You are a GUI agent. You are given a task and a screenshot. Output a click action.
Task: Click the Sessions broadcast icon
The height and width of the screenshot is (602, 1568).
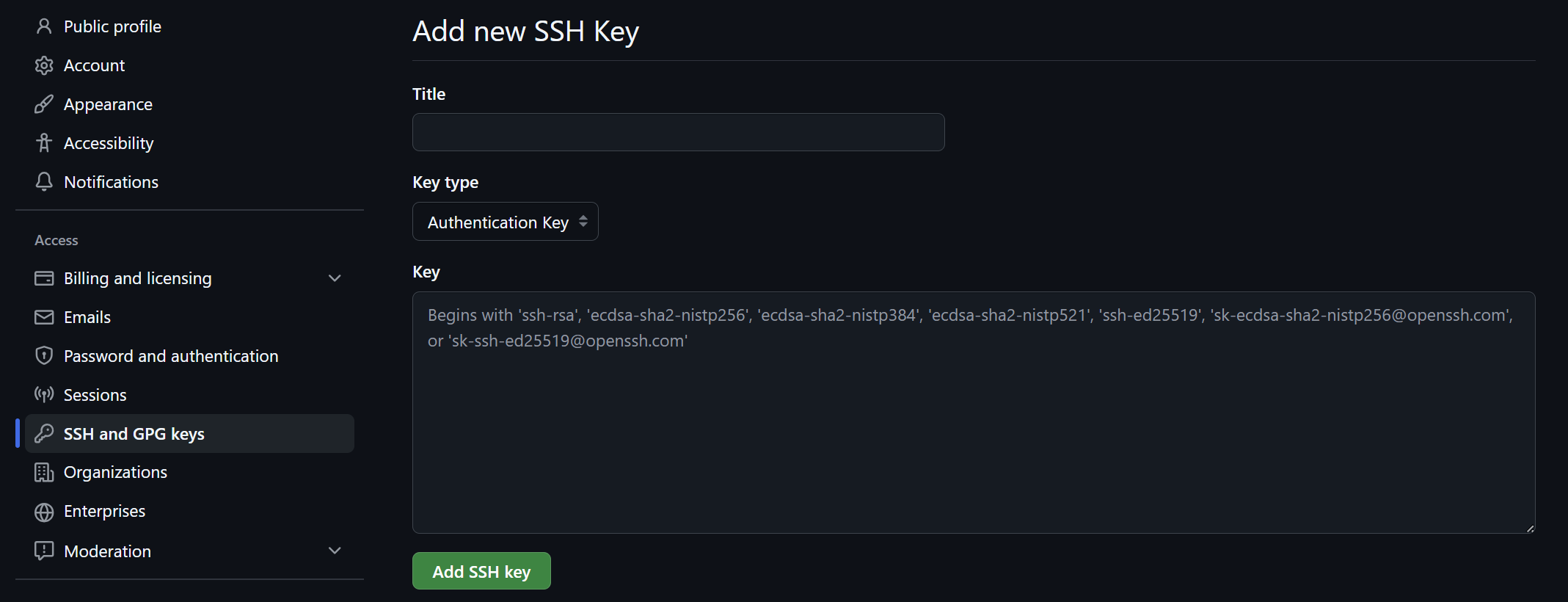44,394
